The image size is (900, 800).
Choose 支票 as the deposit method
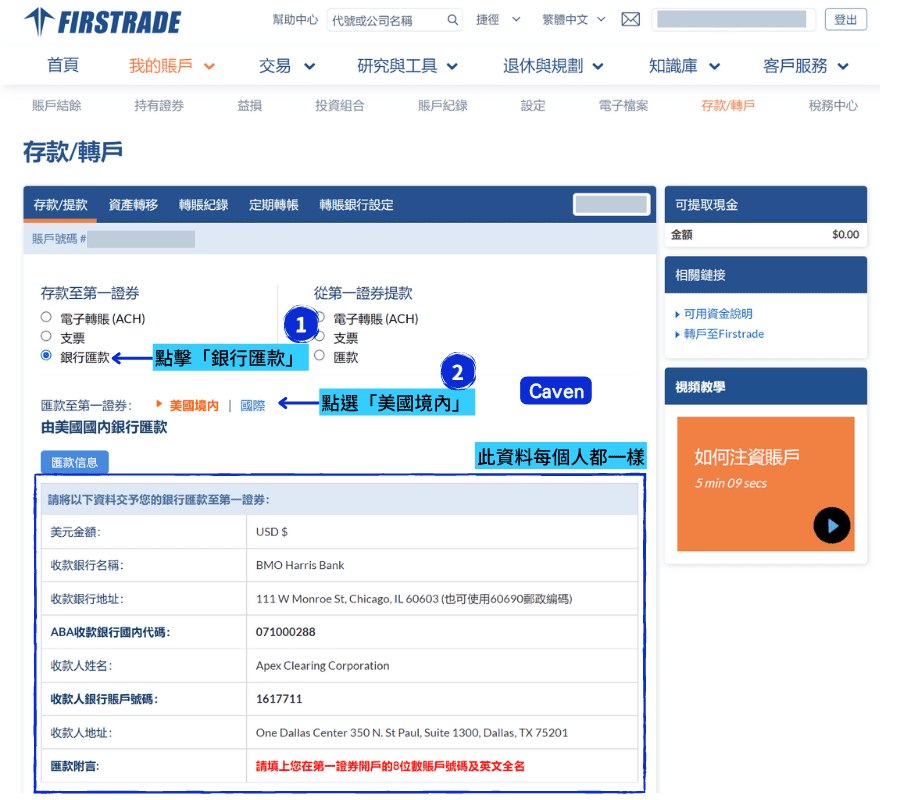(44, 337)
